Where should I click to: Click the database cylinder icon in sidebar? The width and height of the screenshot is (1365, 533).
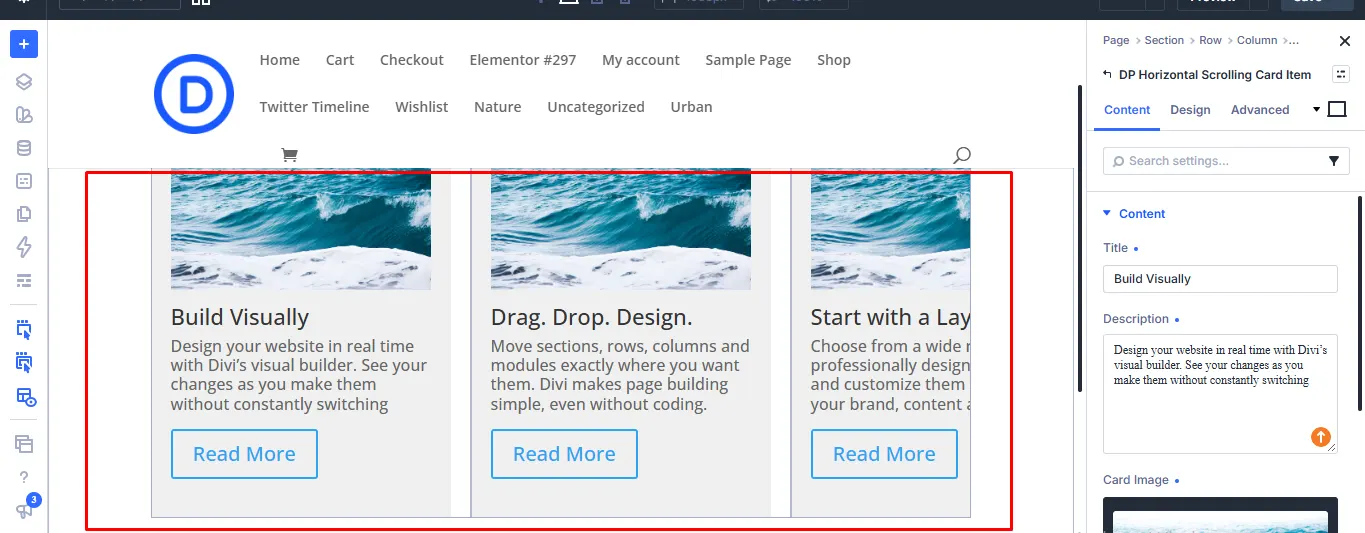coord(24,148)
